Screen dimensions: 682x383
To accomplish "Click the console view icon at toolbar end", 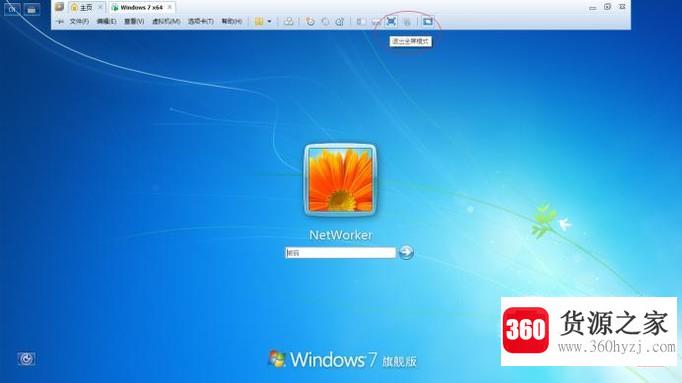I will [x=428, y=21].
